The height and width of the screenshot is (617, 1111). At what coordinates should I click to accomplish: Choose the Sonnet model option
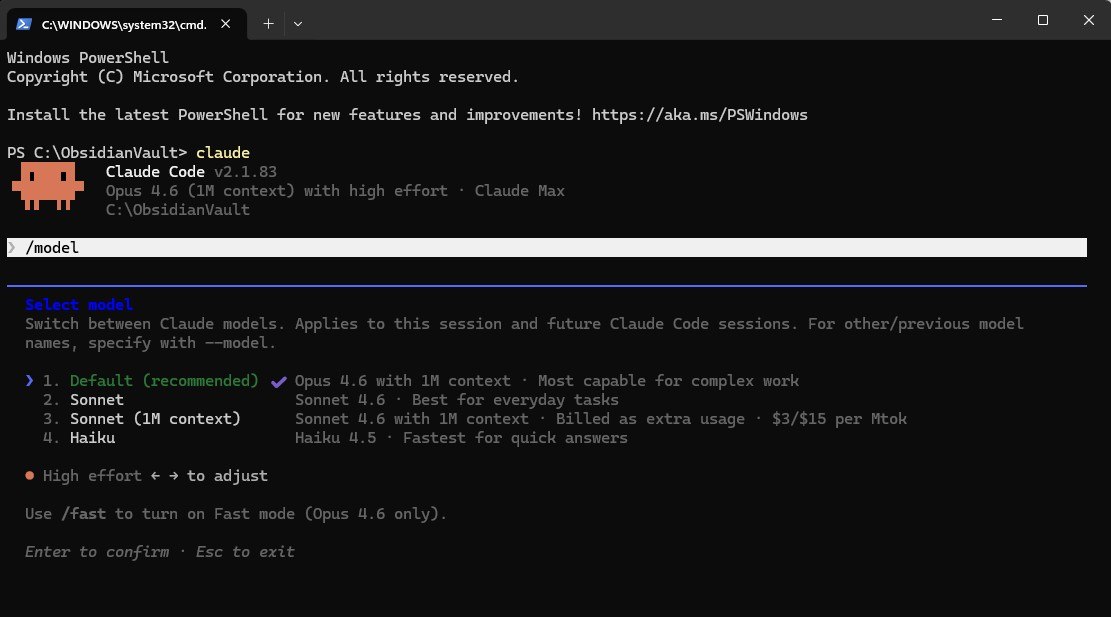97,400
